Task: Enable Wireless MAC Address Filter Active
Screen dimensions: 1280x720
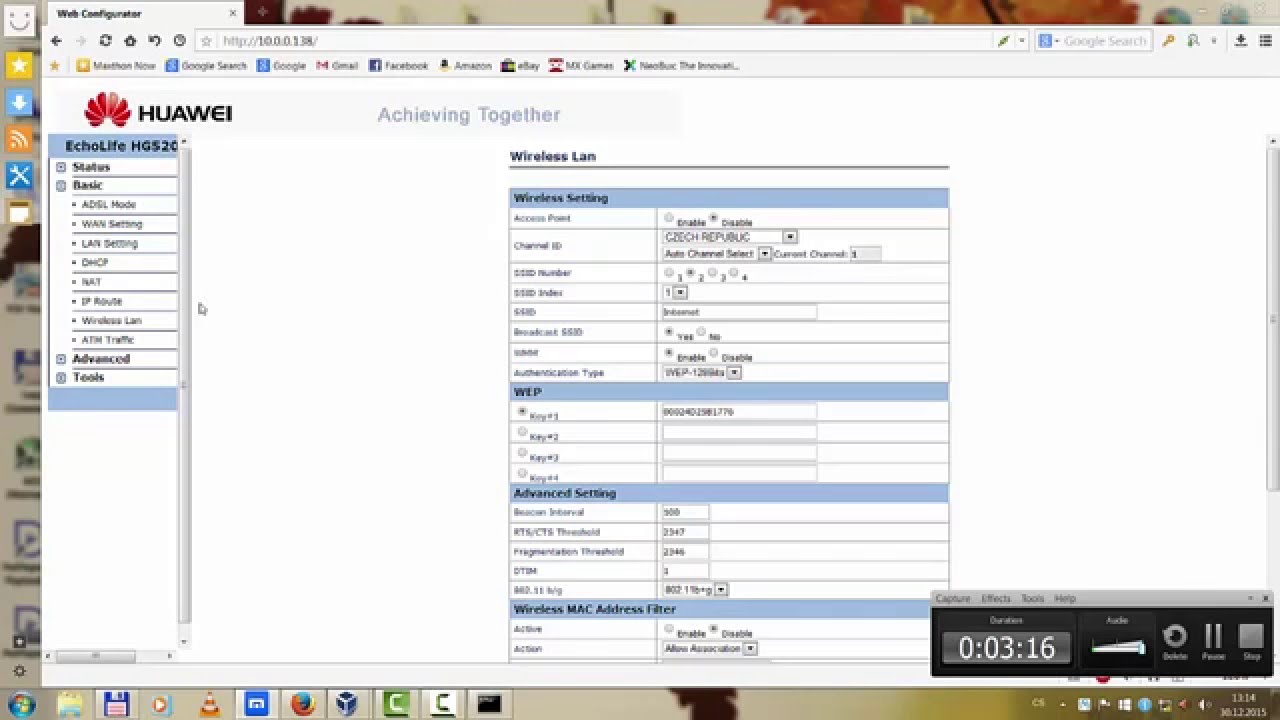Action: [x=669, y=628]
